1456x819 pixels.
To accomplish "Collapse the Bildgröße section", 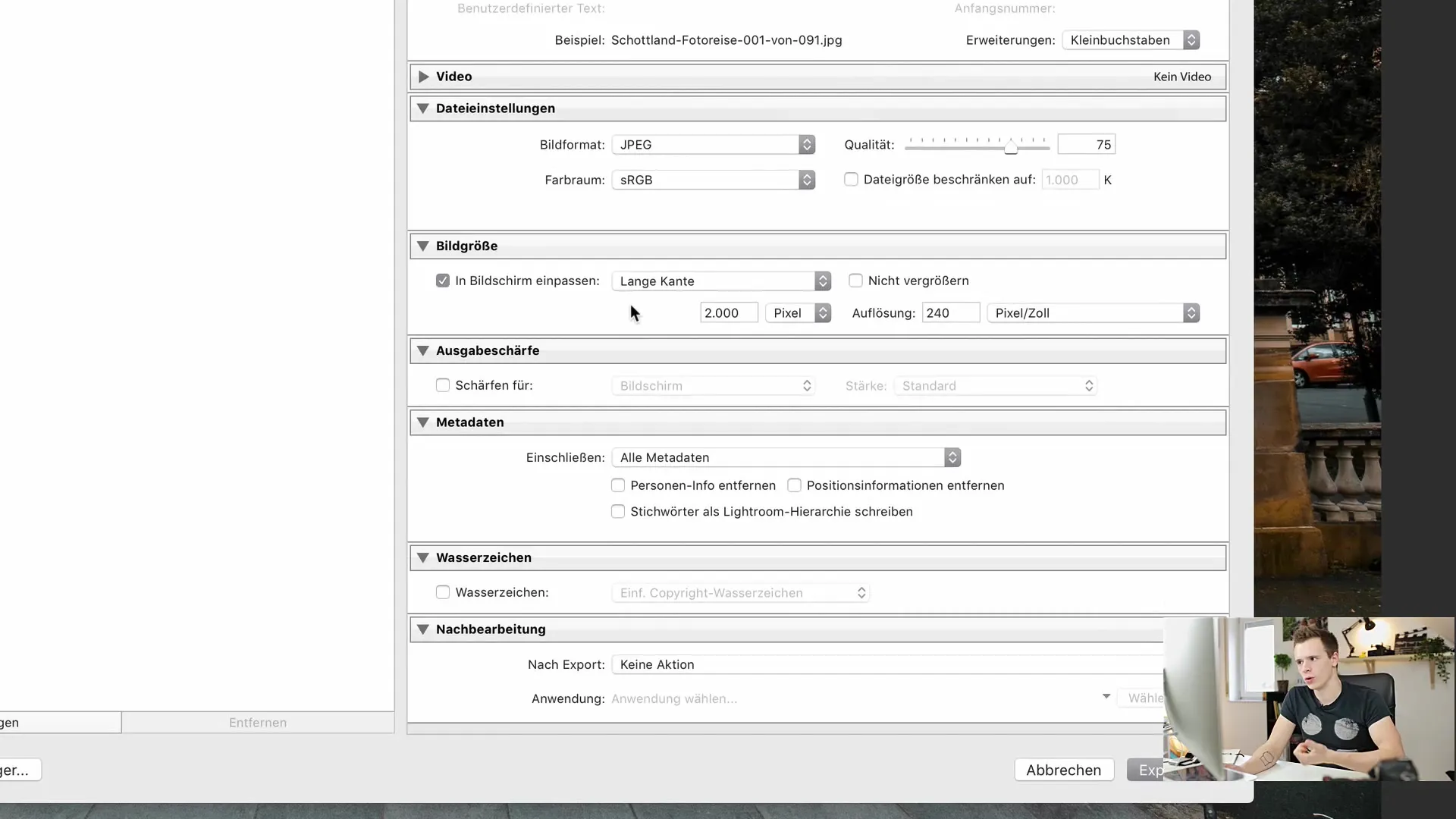I will (423, 246).
